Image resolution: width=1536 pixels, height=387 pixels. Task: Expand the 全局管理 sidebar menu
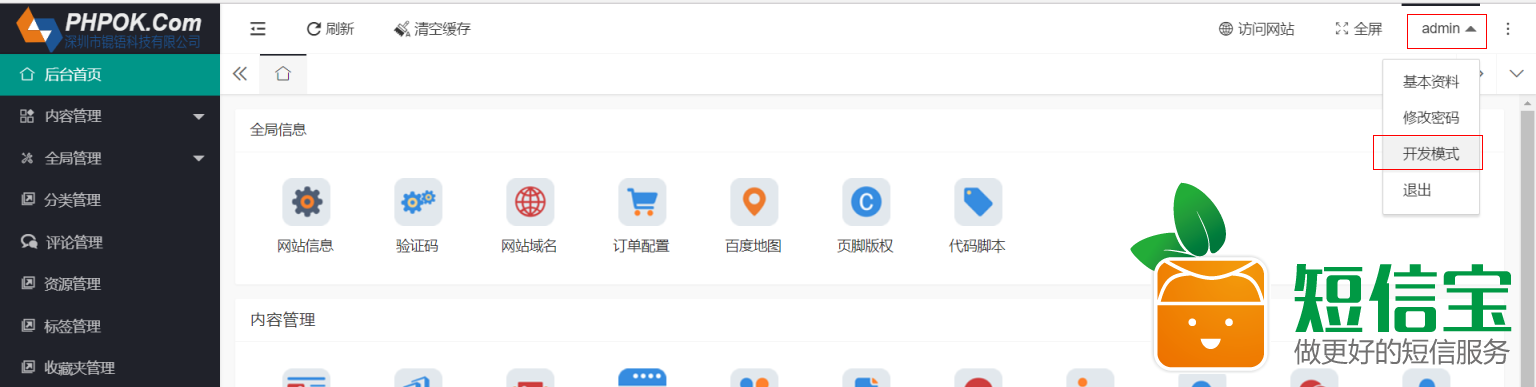110,158
